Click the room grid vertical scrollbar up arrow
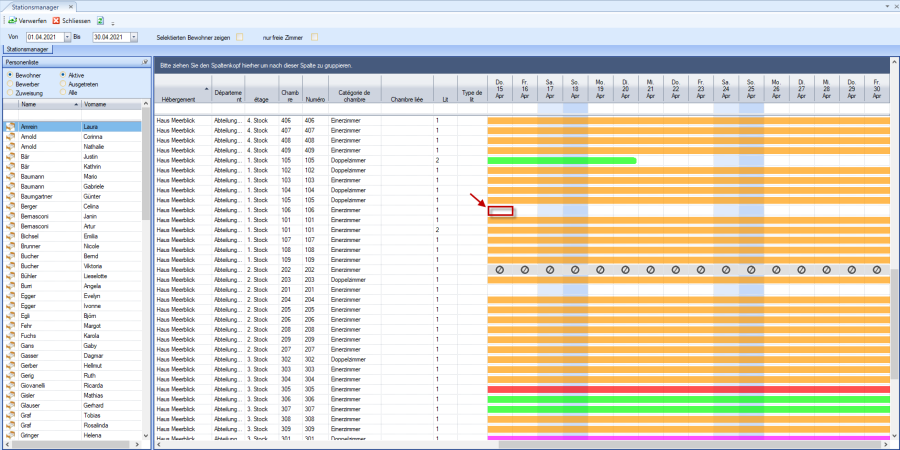Screen dimensions: 900x450 [x=895, y=60]
